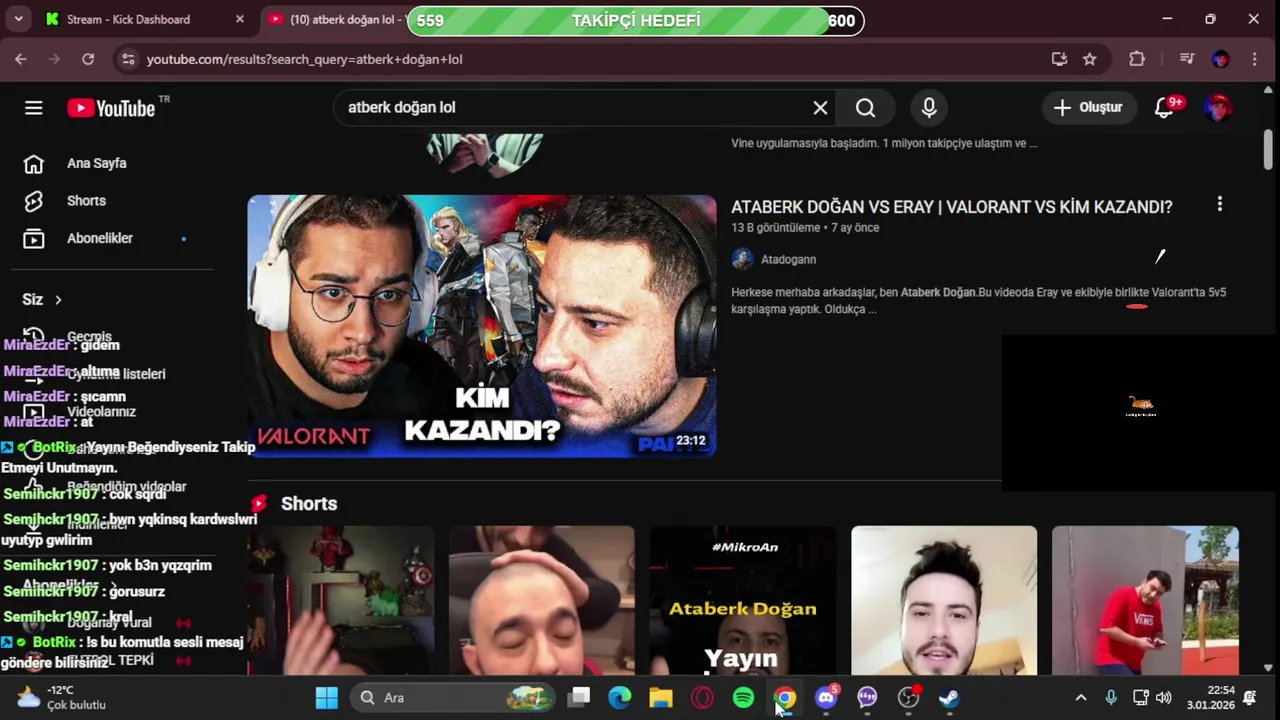This screenshot has width=1280, height=720.
Task: Open ATABERK DOĞAN VS ERAY video title
Action: click(951, 207)
